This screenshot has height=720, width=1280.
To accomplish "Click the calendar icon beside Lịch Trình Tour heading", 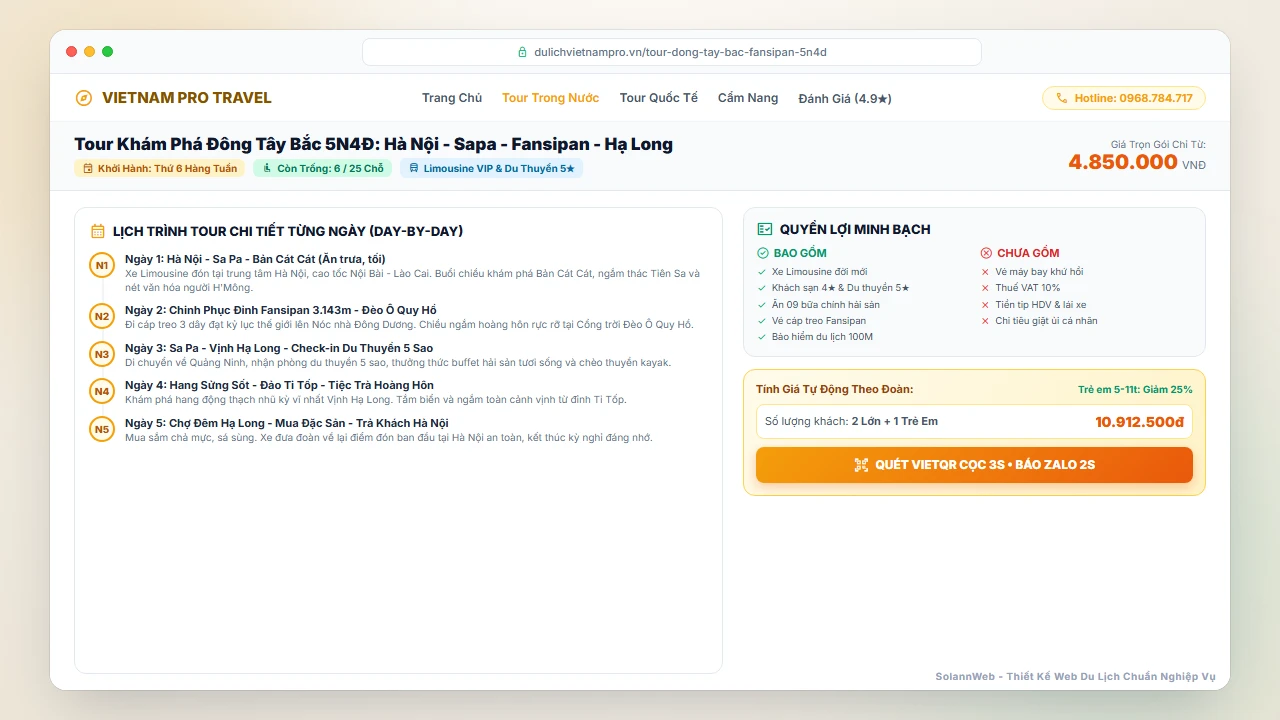I will click(x=98, y=231).
